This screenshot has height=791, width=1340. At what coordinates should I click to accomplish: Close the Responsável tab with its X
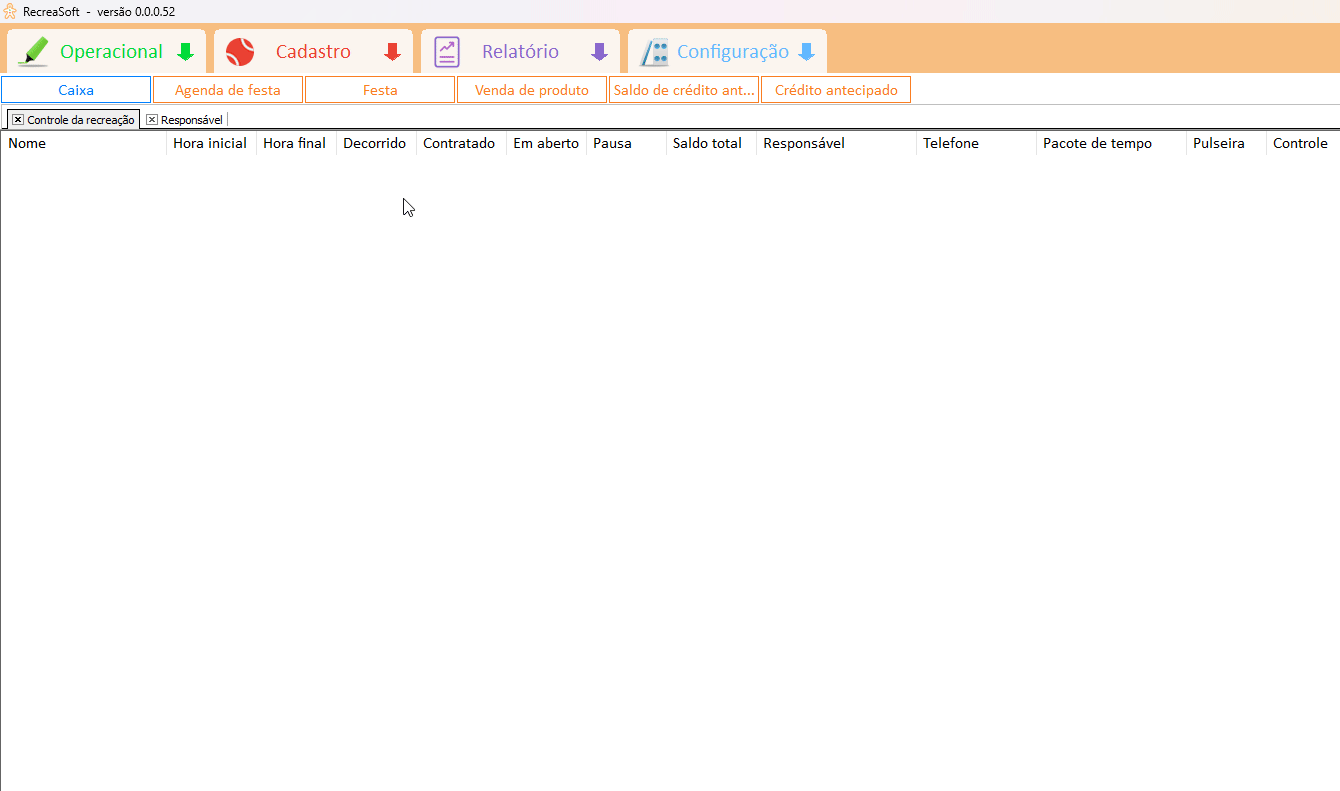click(x=152, y=120)
